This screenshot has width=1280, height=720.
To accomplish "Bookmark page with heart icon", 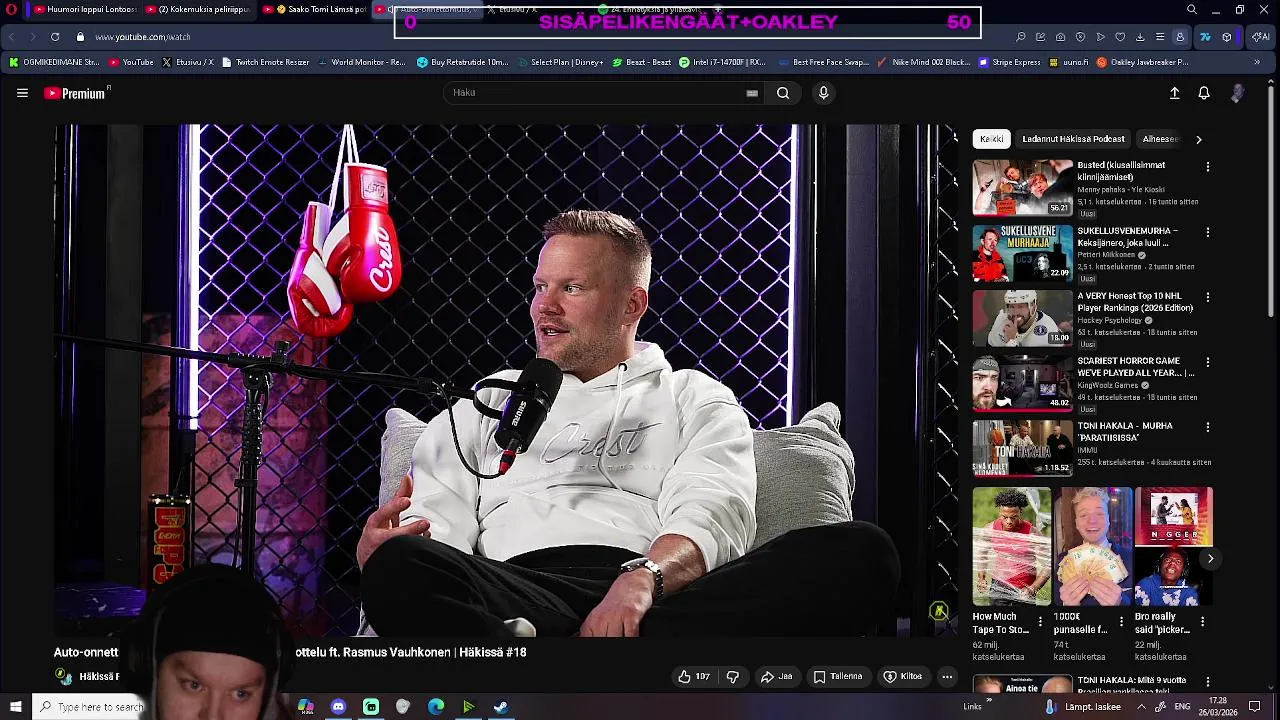I will pos(1120,37).
